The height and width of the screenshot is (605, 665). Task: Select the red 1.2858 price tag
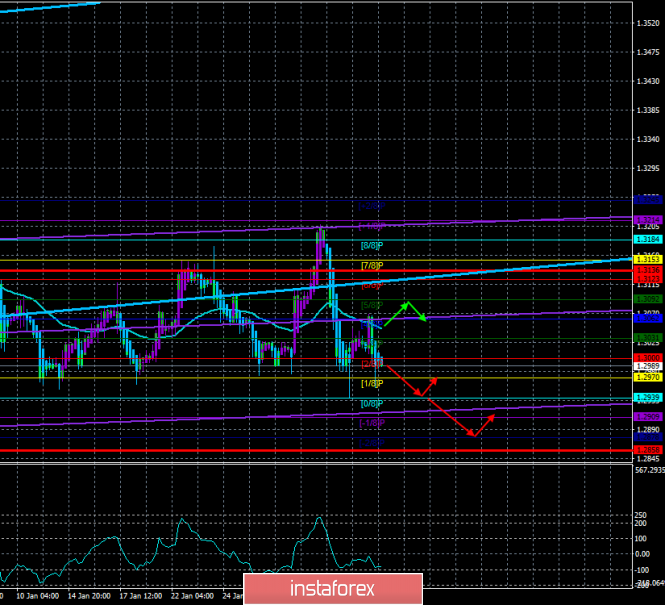pos(648,450)
